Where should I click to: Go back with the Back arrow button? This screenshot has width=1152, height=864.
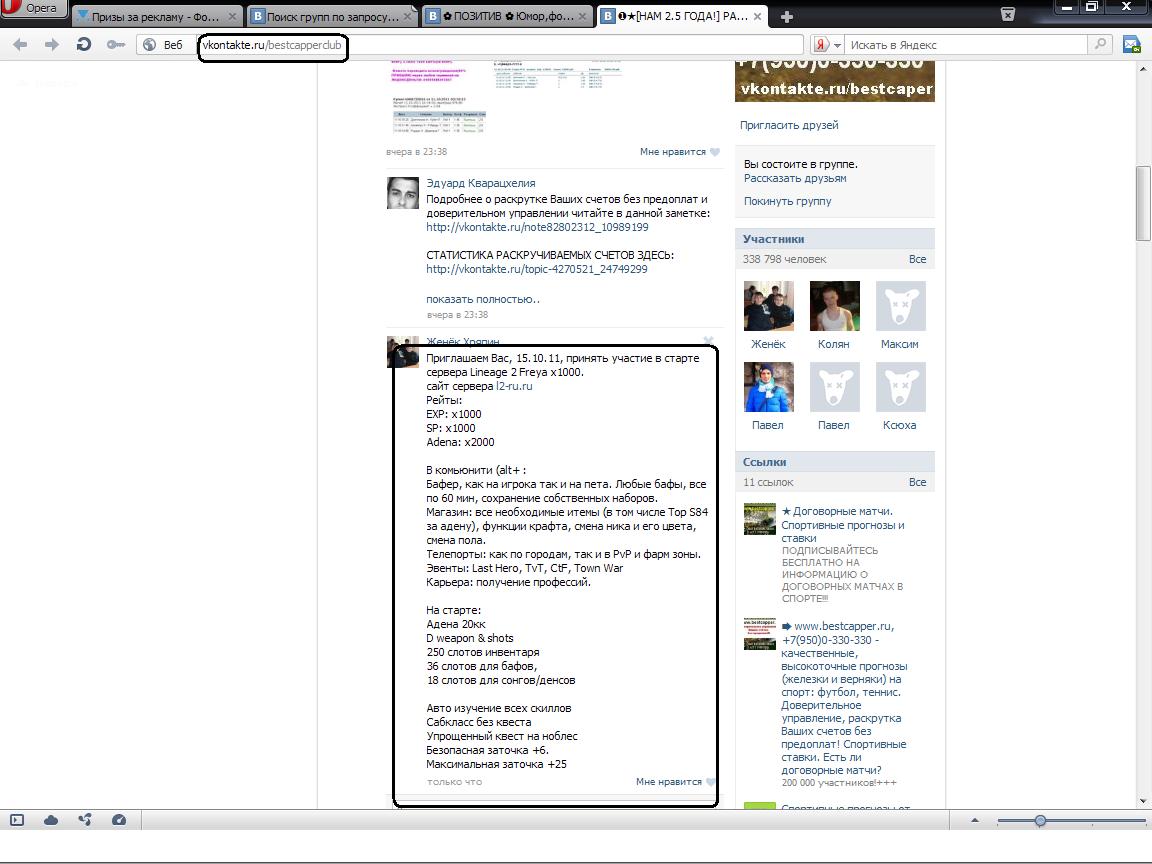tap(20, 45)
